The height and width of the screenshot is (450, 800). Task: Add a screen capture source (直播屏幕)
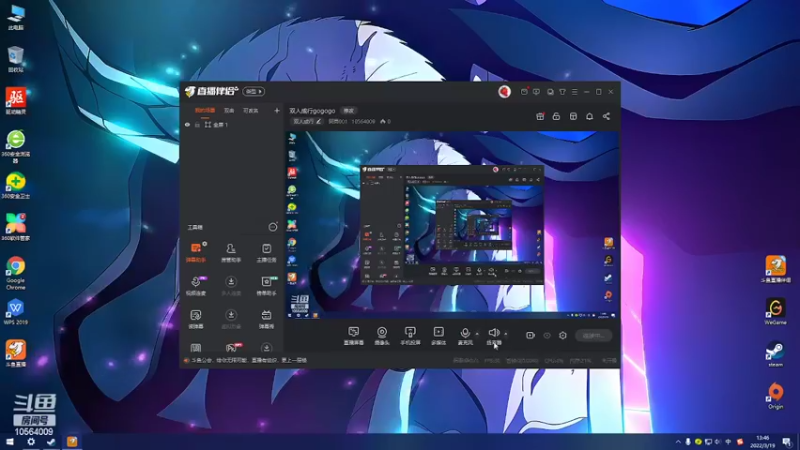(353, 336)
